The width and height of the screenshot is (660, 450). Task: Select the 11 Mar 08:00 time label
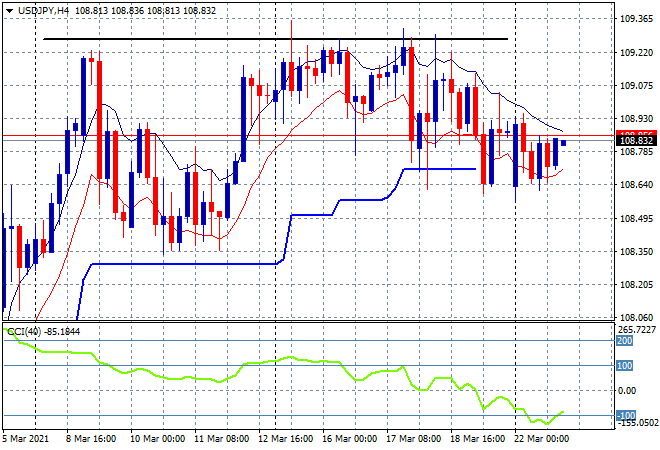pos(221,439)
